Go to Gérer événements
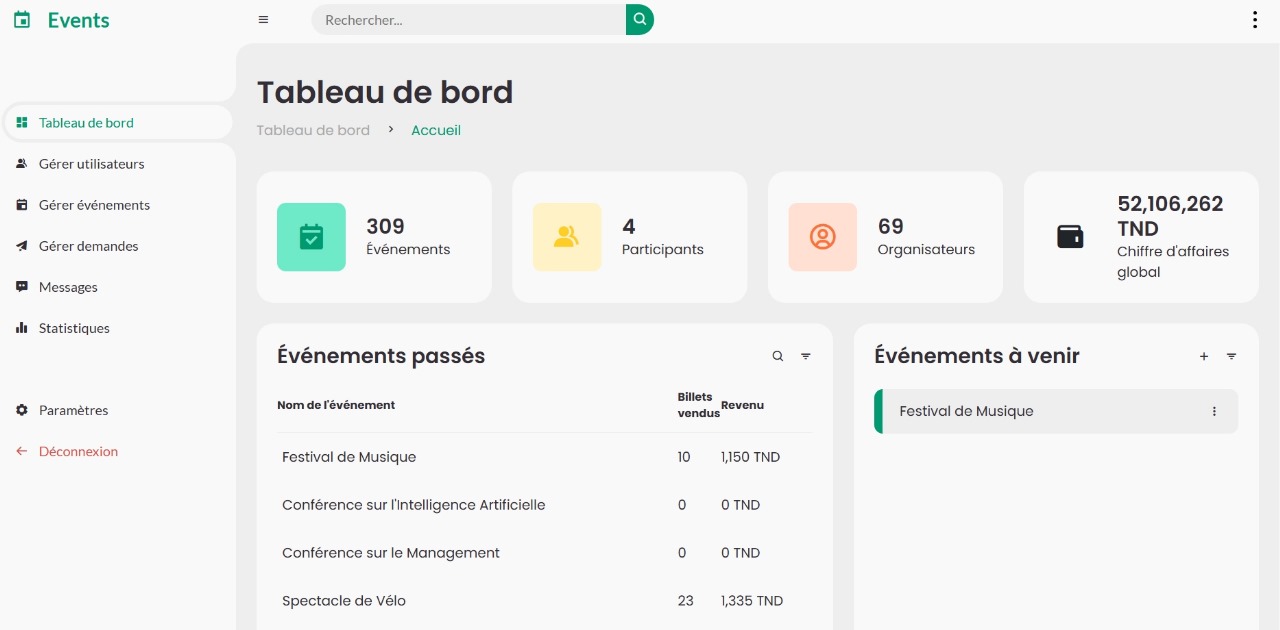The image size is (1280, 630). pyautogui.click(x=118, y=205)
